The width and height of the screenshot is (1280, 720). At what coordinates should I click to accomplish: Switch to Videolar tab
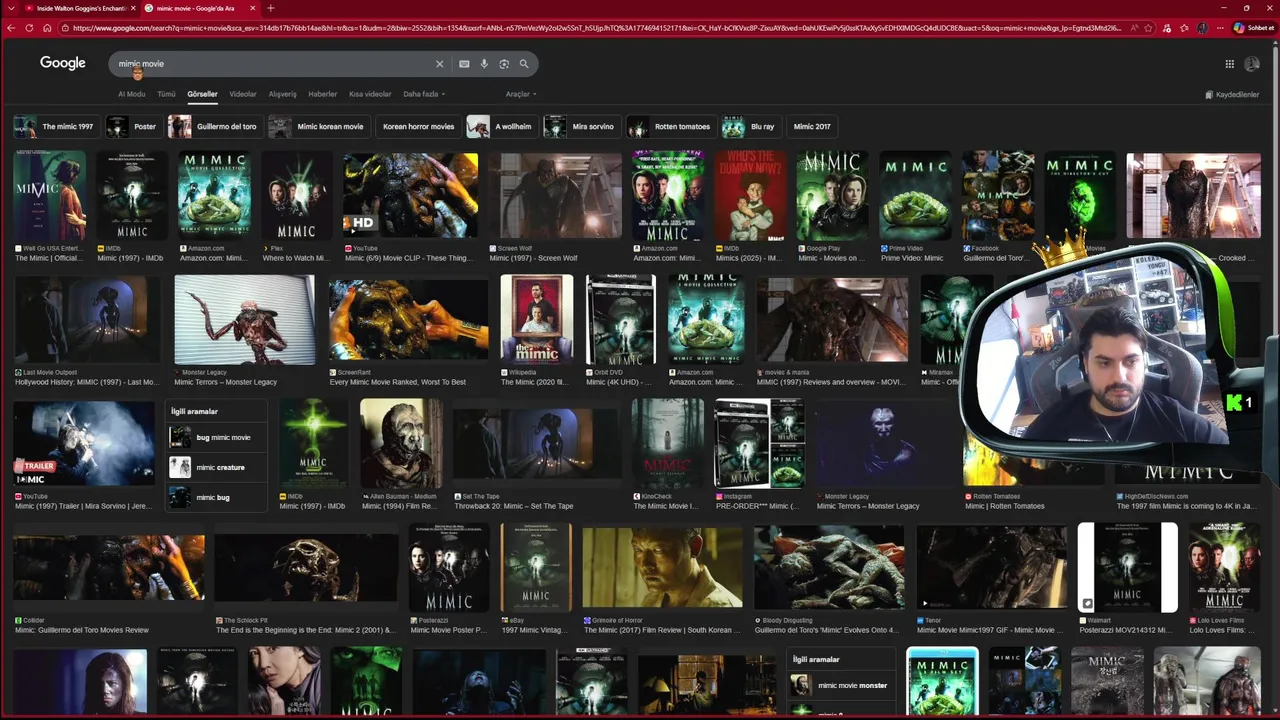coord(243,94)
